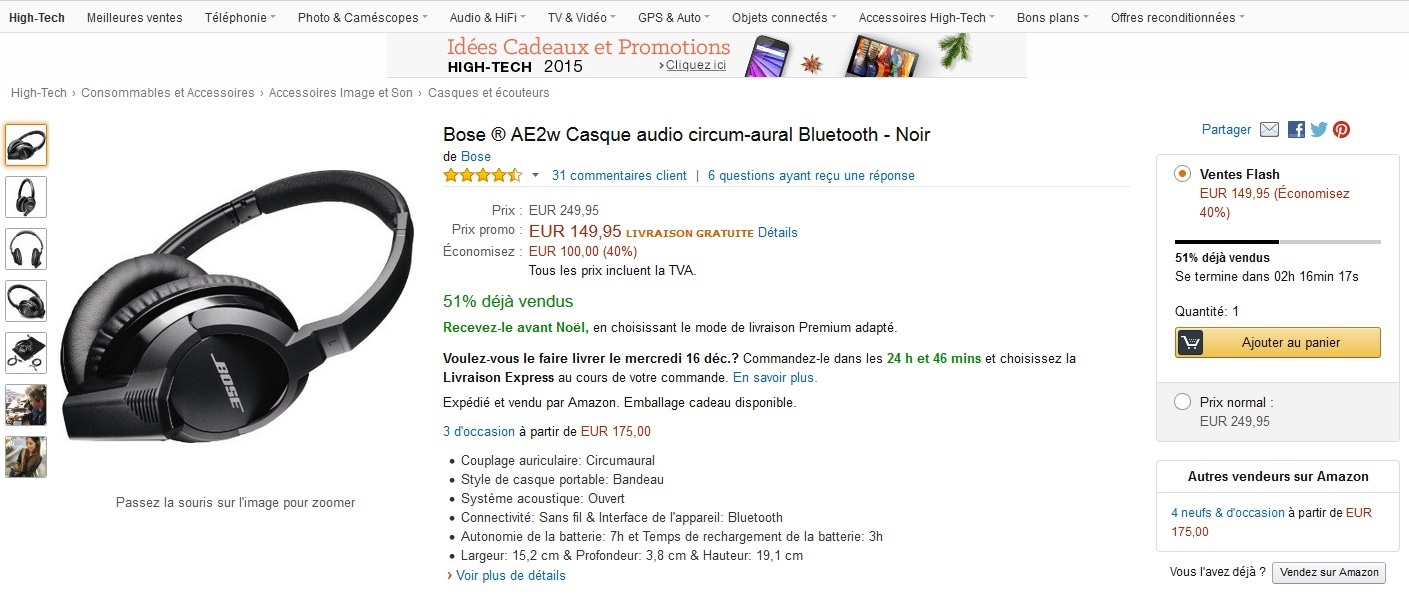Select the Ventes Flash radio button
Screen dimensions: 1409x603
1182,173
